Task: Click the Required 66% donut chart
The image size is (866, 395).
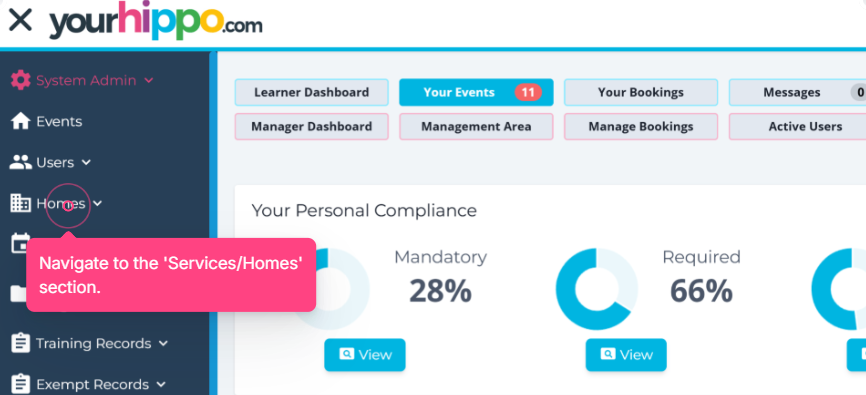Action: 596,289
